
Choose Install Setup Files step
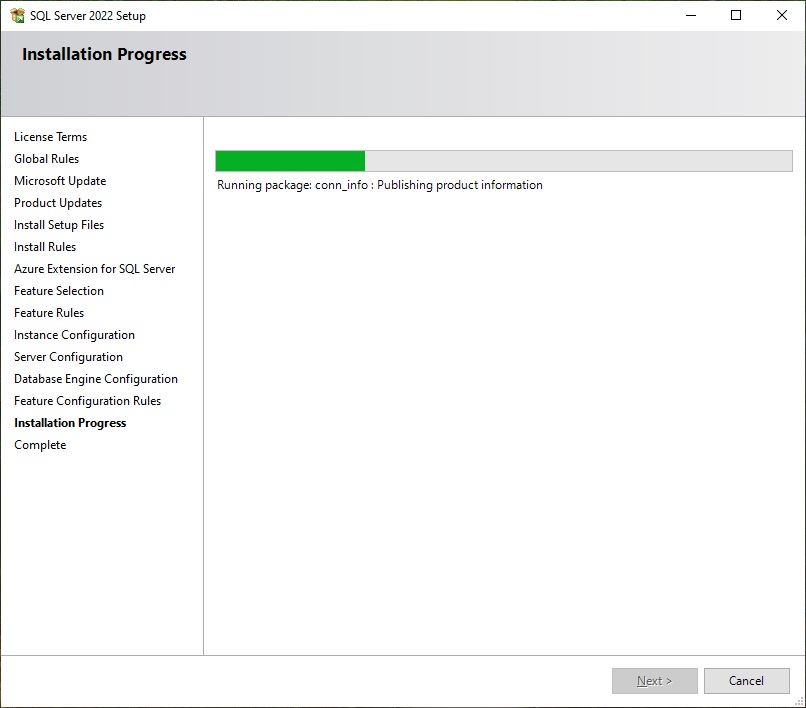pos(59,225)
